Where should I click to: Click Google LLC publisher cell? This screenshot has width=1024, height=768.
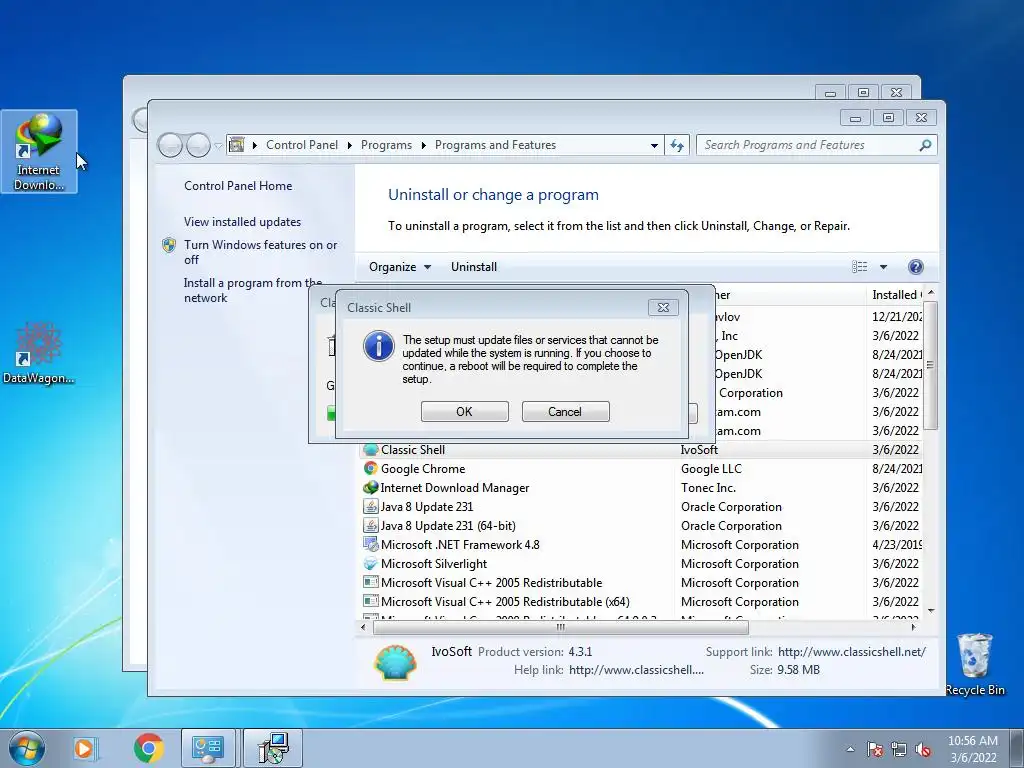[711, 468]
